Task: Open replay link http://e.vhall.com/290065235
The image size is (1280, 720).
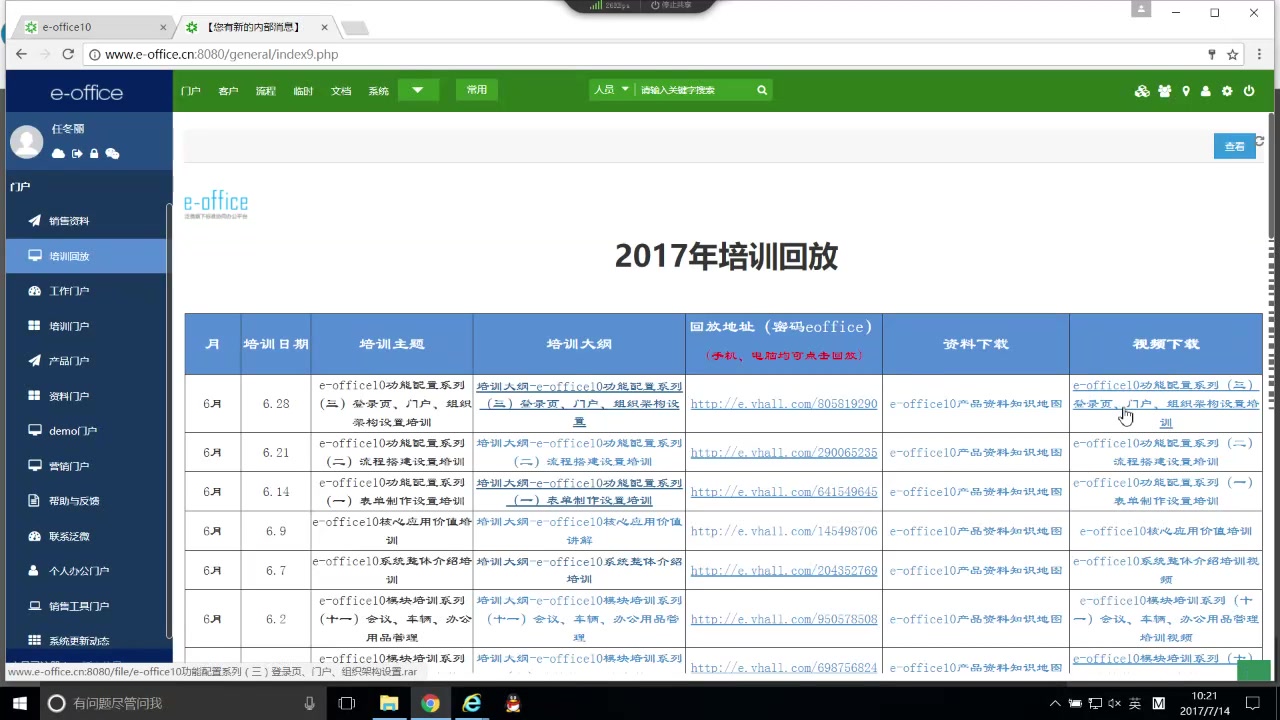Action: coord(784,453)
